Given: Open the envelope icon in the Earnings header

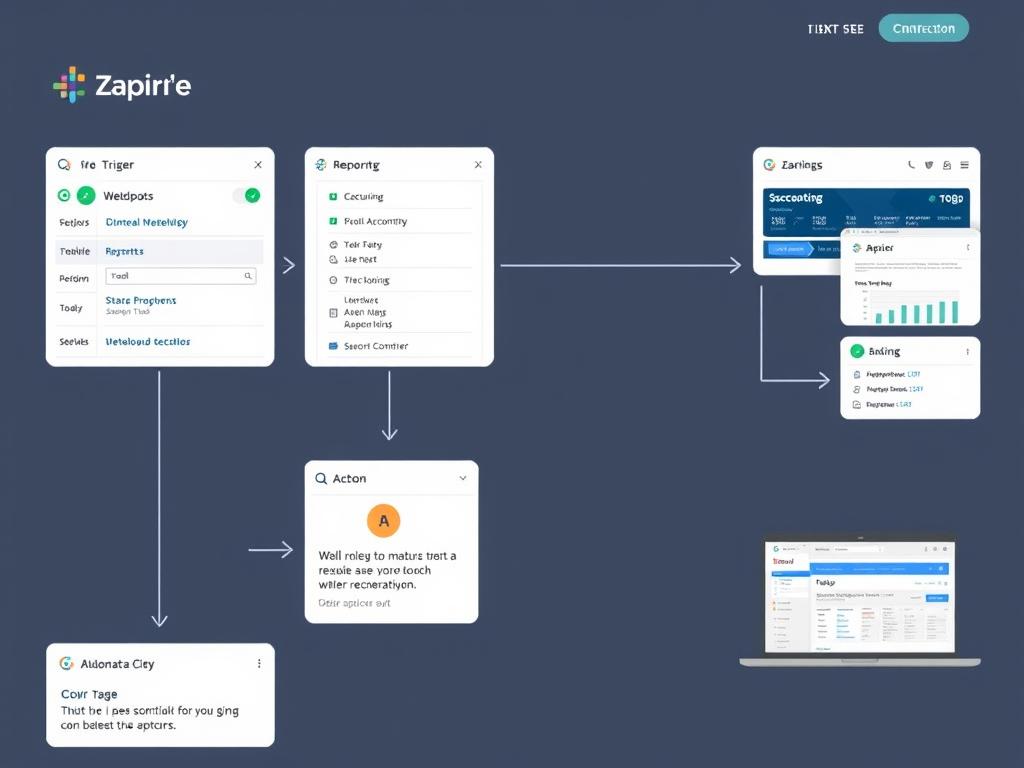Looking at the screenshot, I should (946, 166).
